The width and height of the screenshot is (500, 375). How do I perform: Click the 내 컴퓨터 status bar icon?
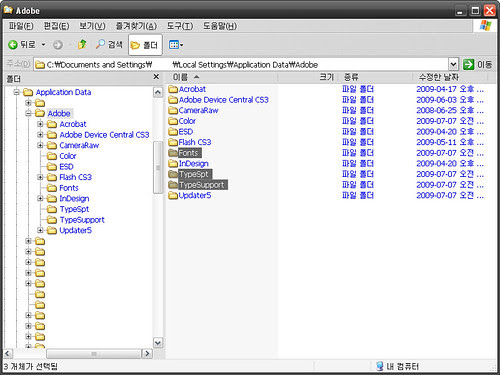[380, 366]
